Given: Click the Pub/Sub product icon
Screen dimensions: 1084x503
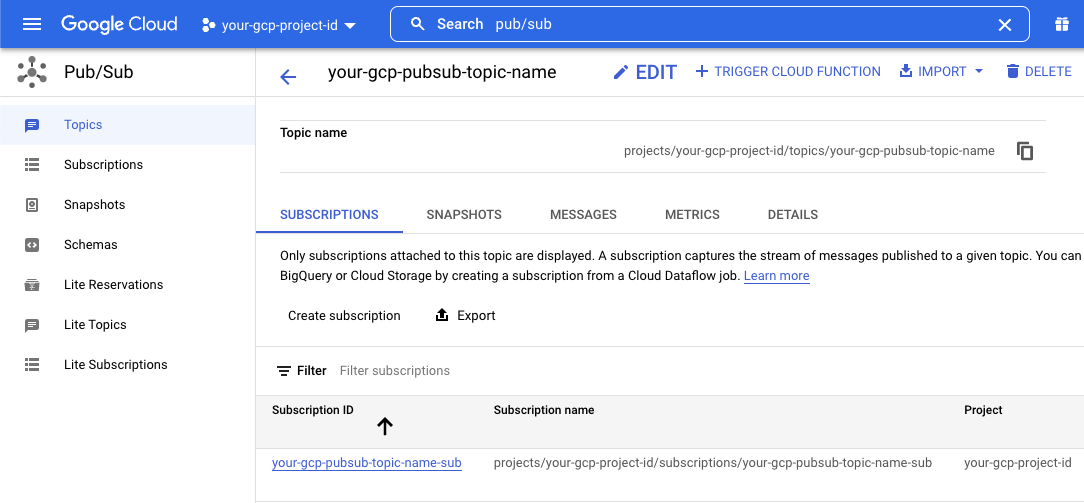Looking at the screenshot, I should [x=32, y=72].
